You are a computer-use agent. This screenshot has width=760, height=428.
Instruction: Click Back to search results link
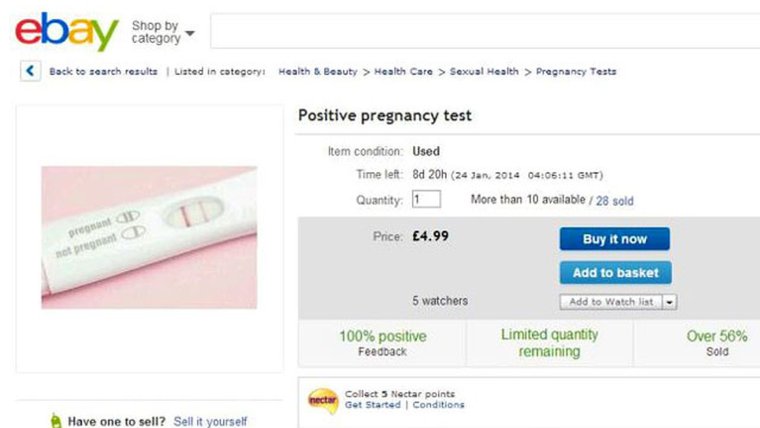[103, 72]
